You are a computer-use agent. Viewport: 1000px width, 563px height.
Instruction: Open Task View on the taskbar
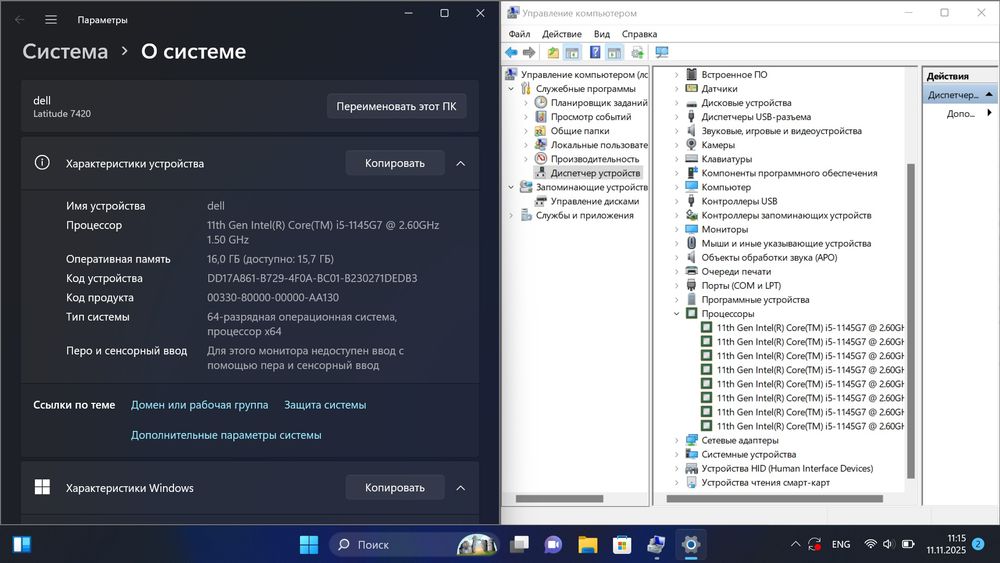point(519,545)
